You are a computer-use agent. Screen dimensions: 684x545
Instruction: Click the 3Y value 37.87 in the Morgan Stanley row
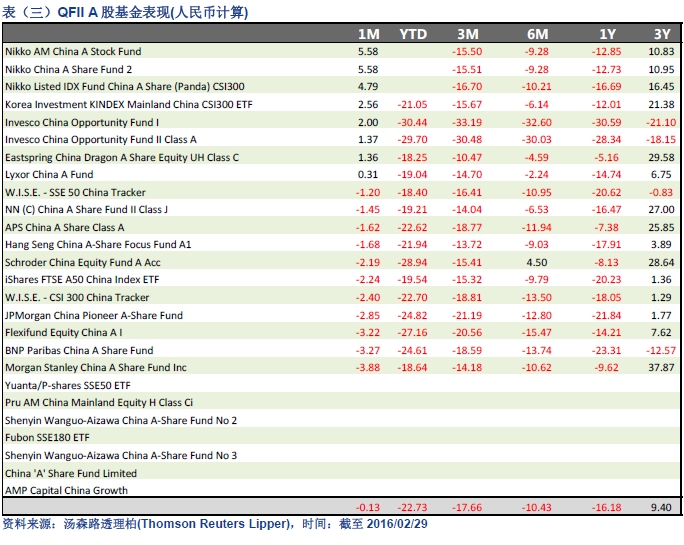tap(661, 368)
